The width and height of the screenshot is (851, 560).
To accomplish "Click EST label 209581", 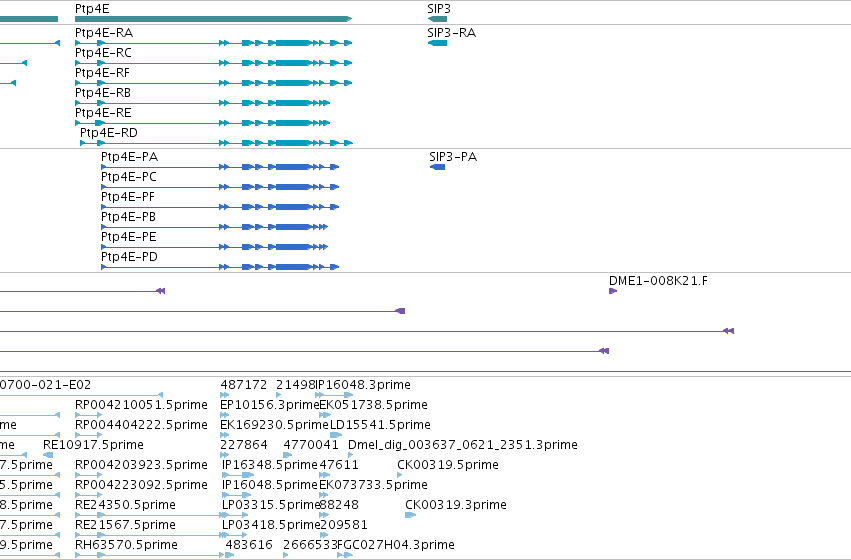I will pos(344,525).
